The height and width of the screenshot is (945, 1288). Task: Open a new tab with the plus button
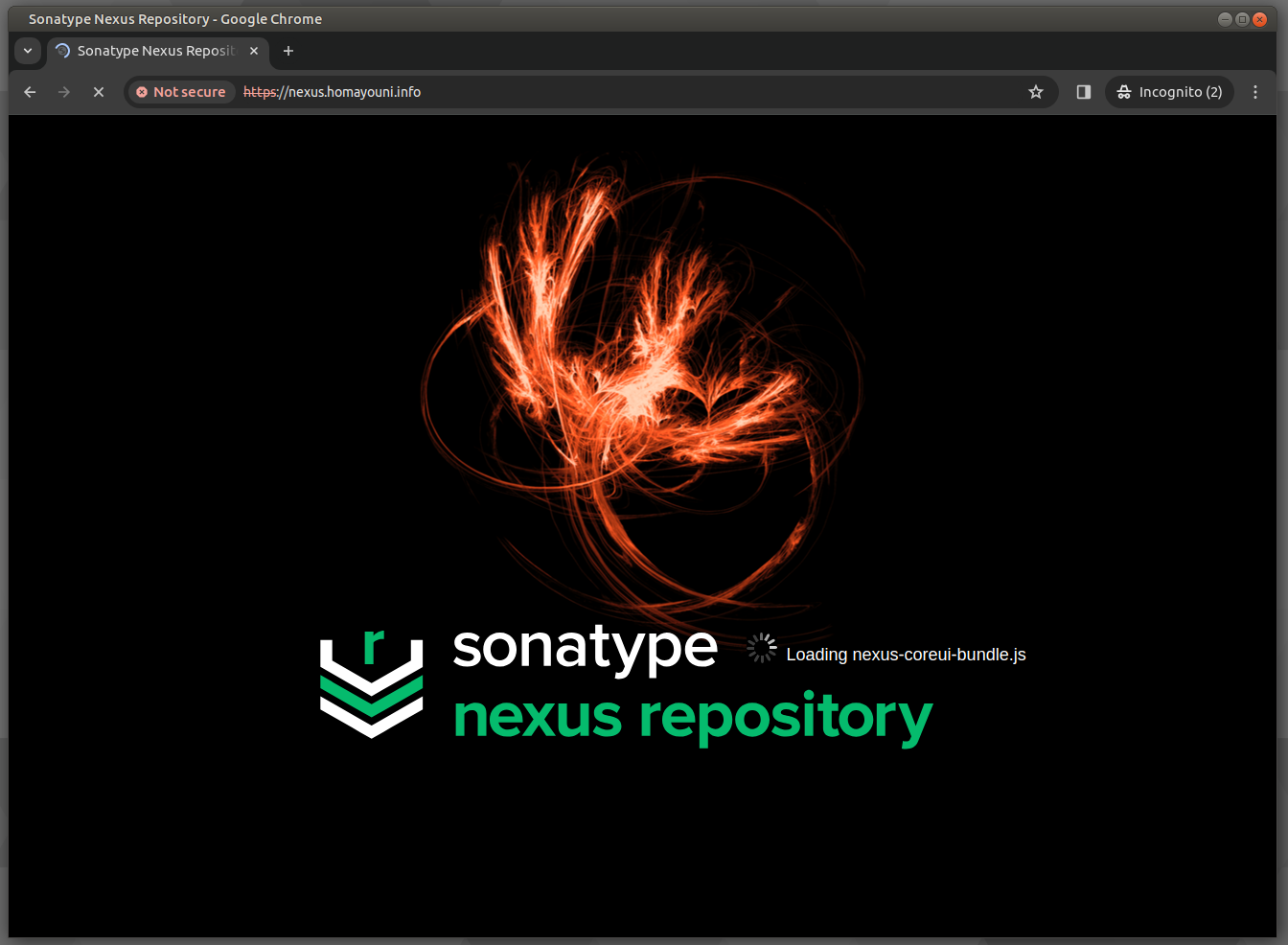[288, 51]
